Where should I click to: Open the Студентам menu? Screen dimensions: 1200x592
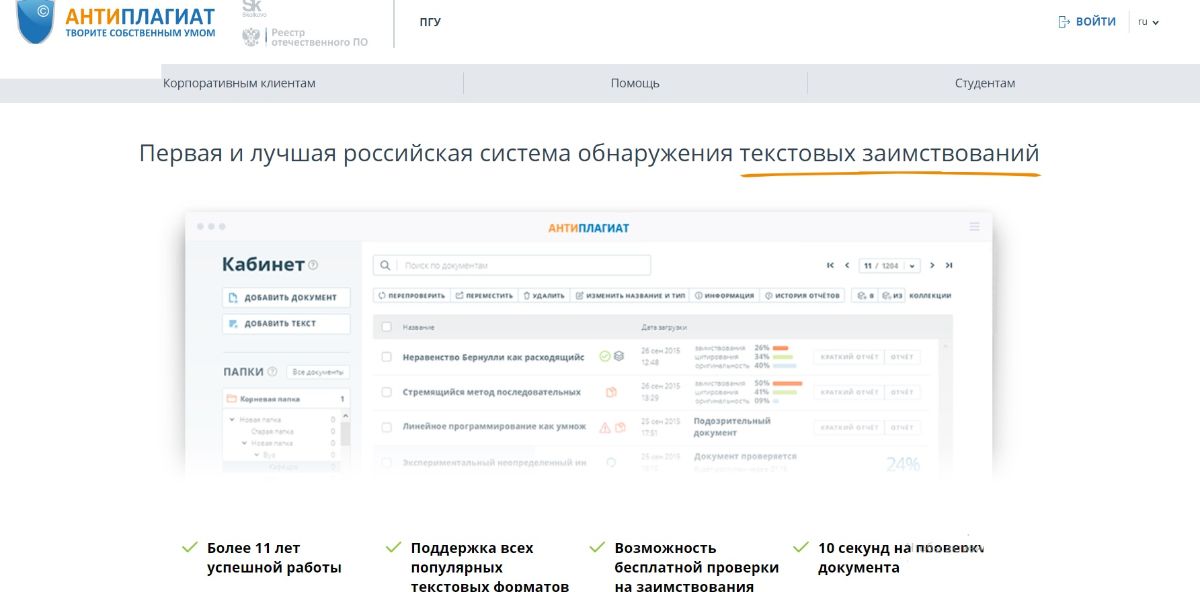point(985,83)
